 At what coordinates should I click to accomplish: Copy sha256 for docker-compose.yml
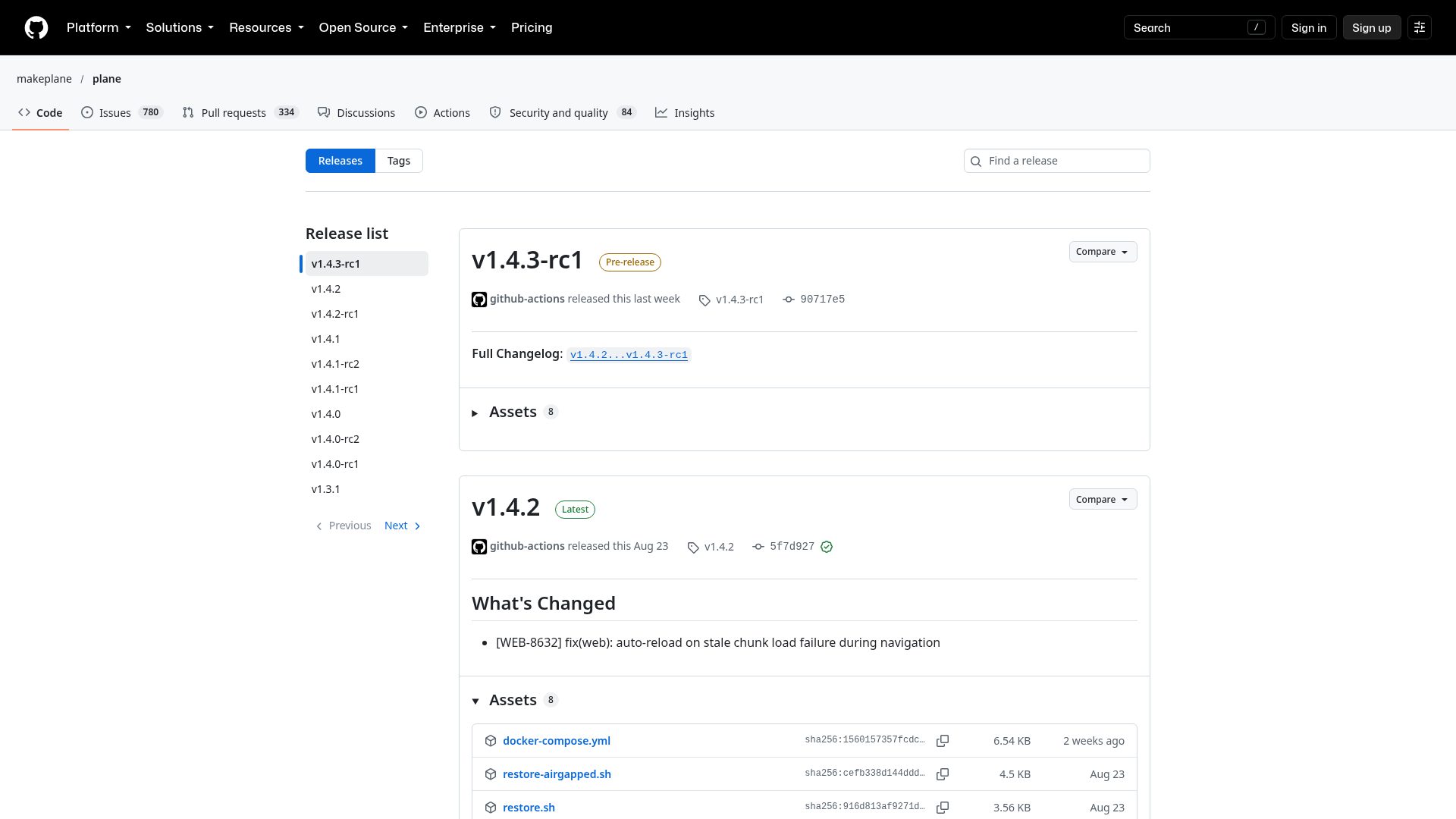(x=943, y=741)
